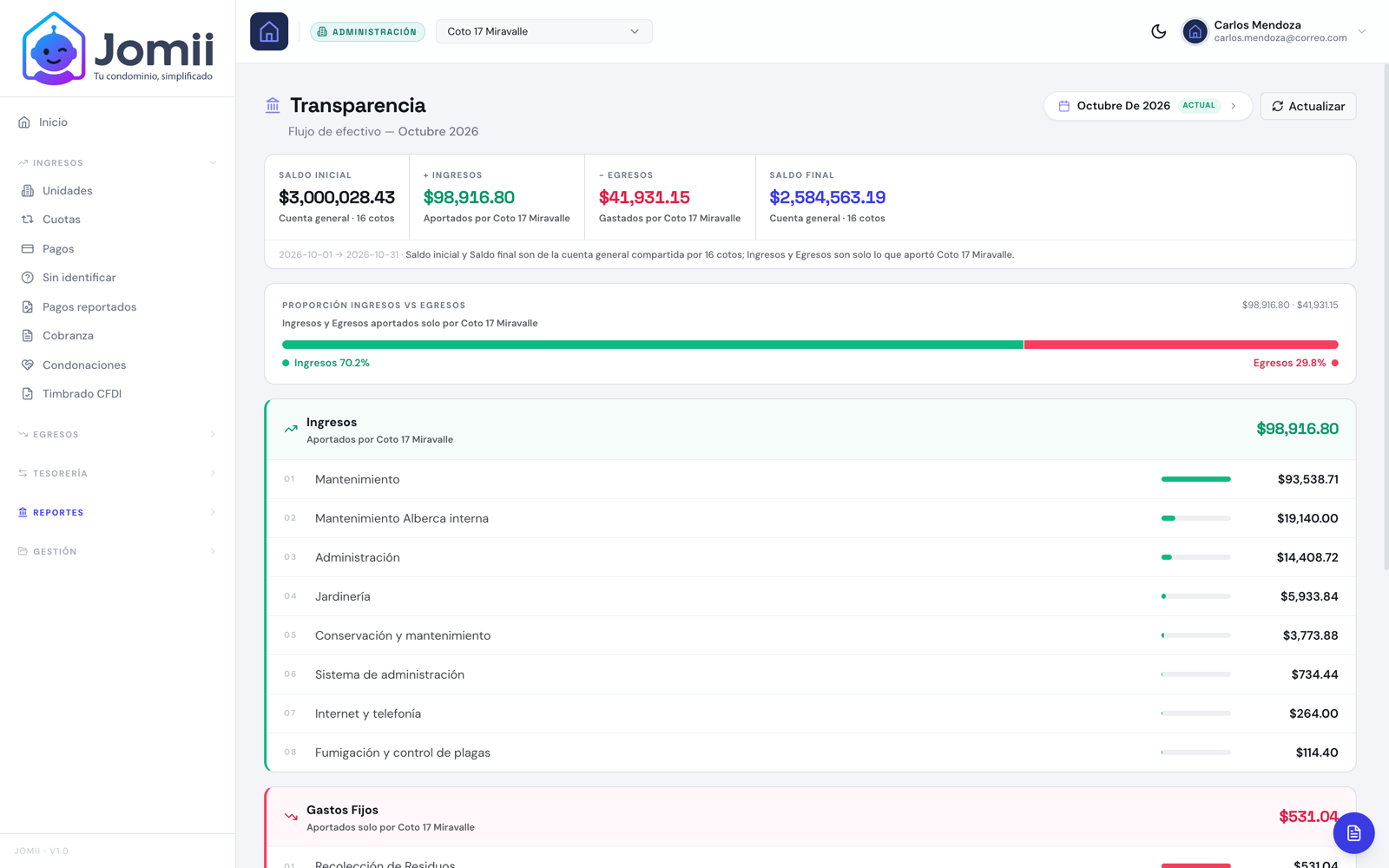Viewport: 1389px width, 868px height.
Task: Expand the REPORTES sidebar section
Action: click(117, 513)
